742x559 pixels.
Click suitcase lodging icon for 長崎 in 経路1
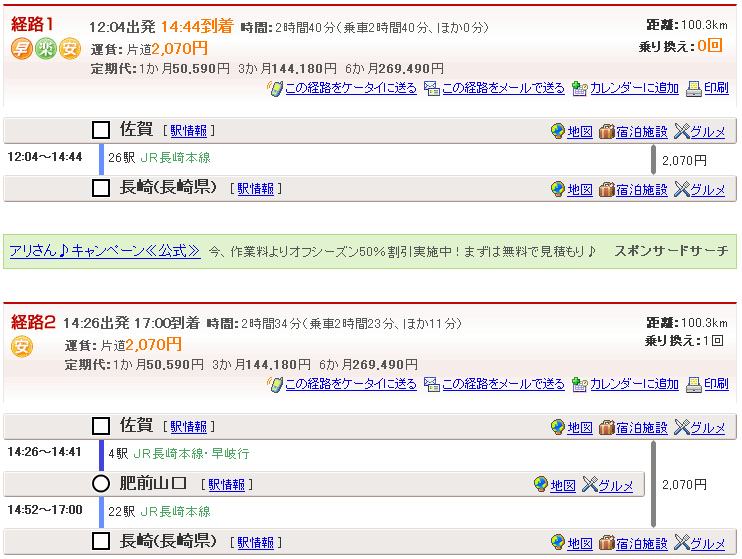tap(607, 189)
